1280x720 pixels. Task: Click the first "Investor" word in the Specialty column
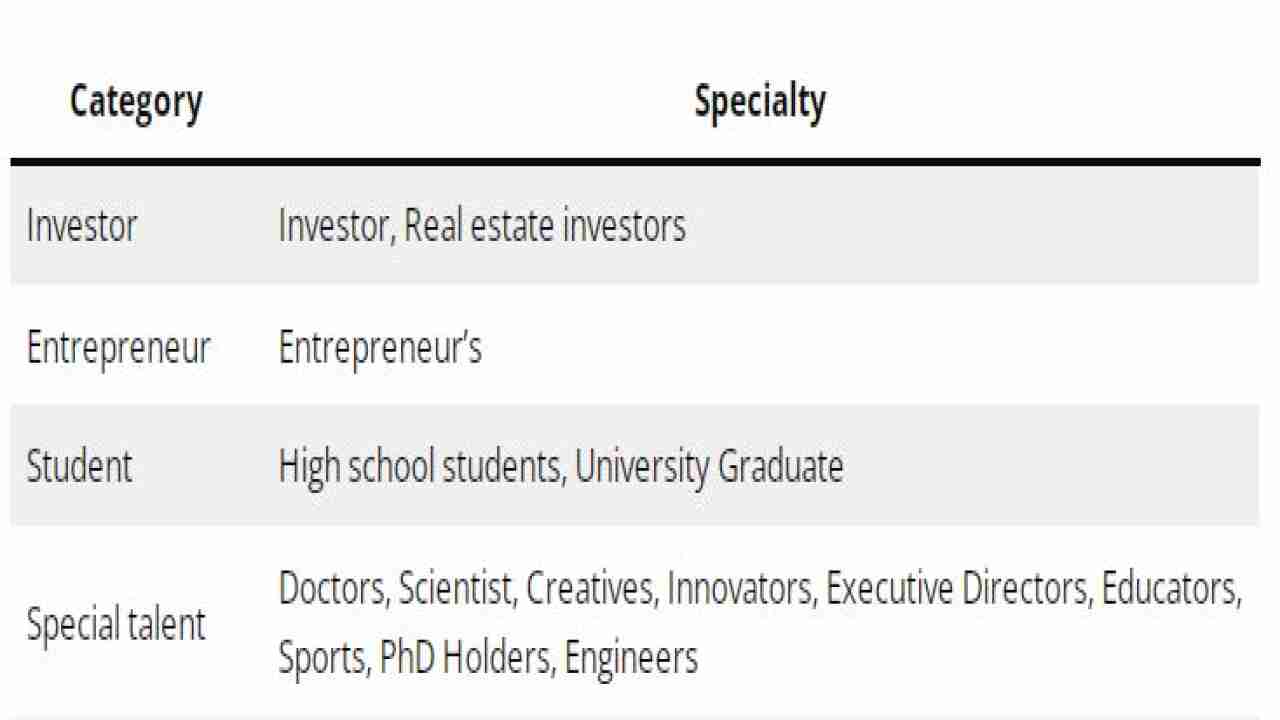pyautogui.click(x=337, y=226)
